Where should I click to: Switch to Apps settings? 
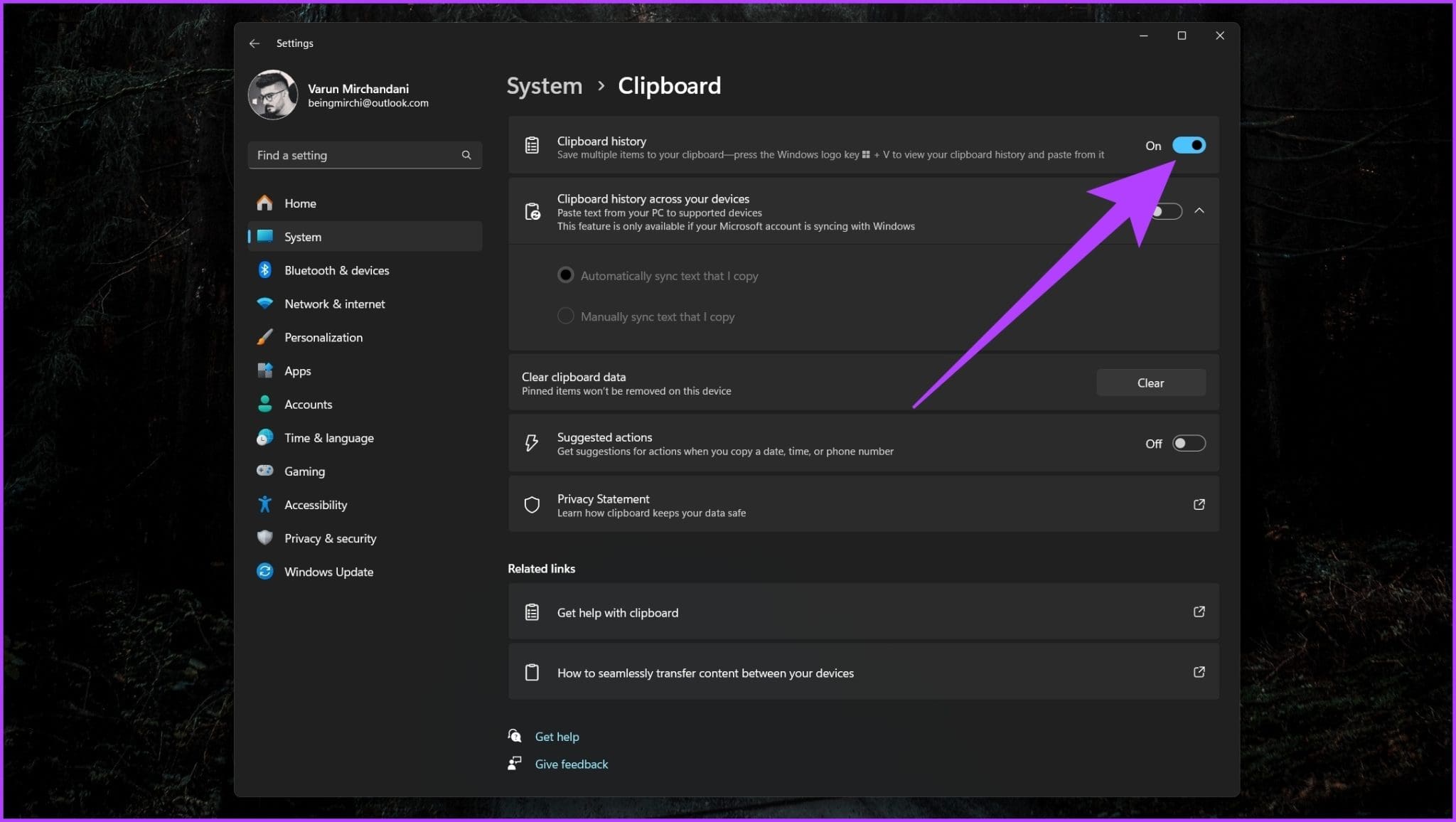tap(297, 370)
